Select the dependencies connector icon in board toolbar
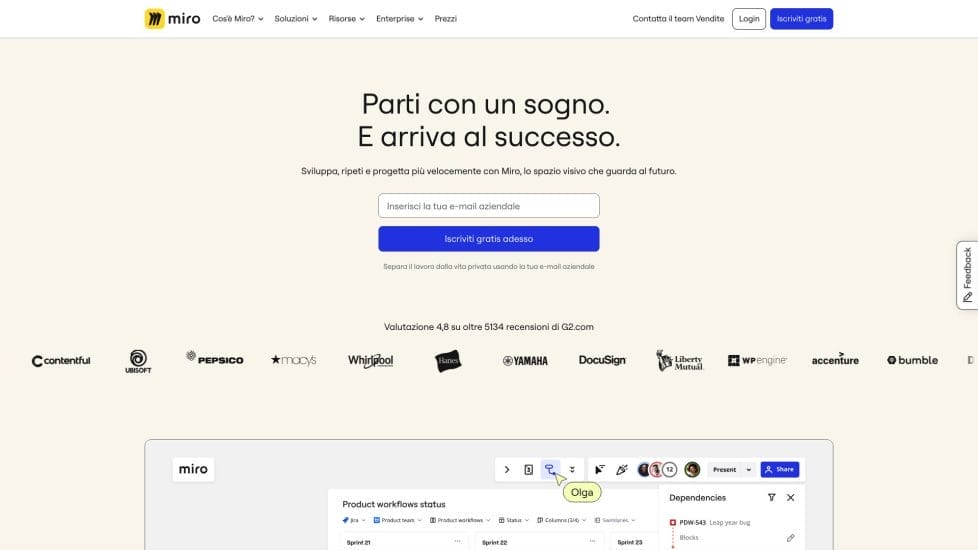The height and width of the screenshot is (550, 978). pyautogui.click(x=550, y=469)
